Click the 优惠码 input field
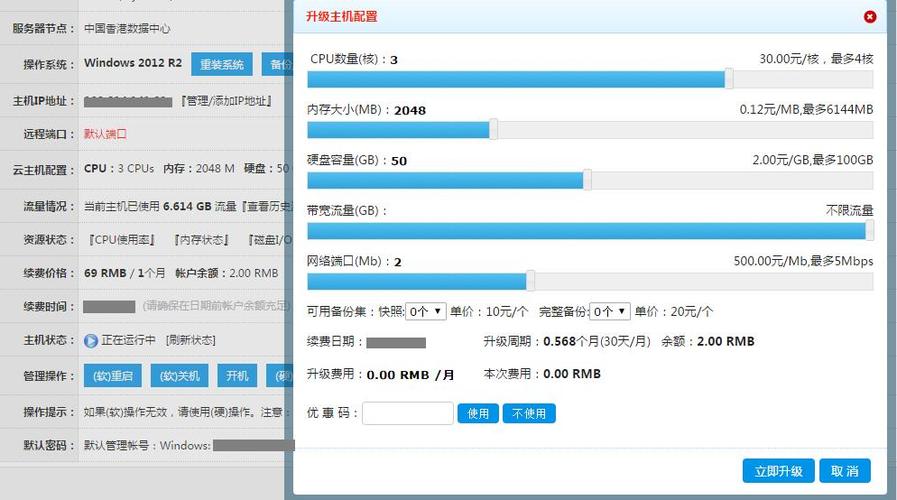Viewport: 897px width, 500px height. pyautogui.click(x=407, y=413)
